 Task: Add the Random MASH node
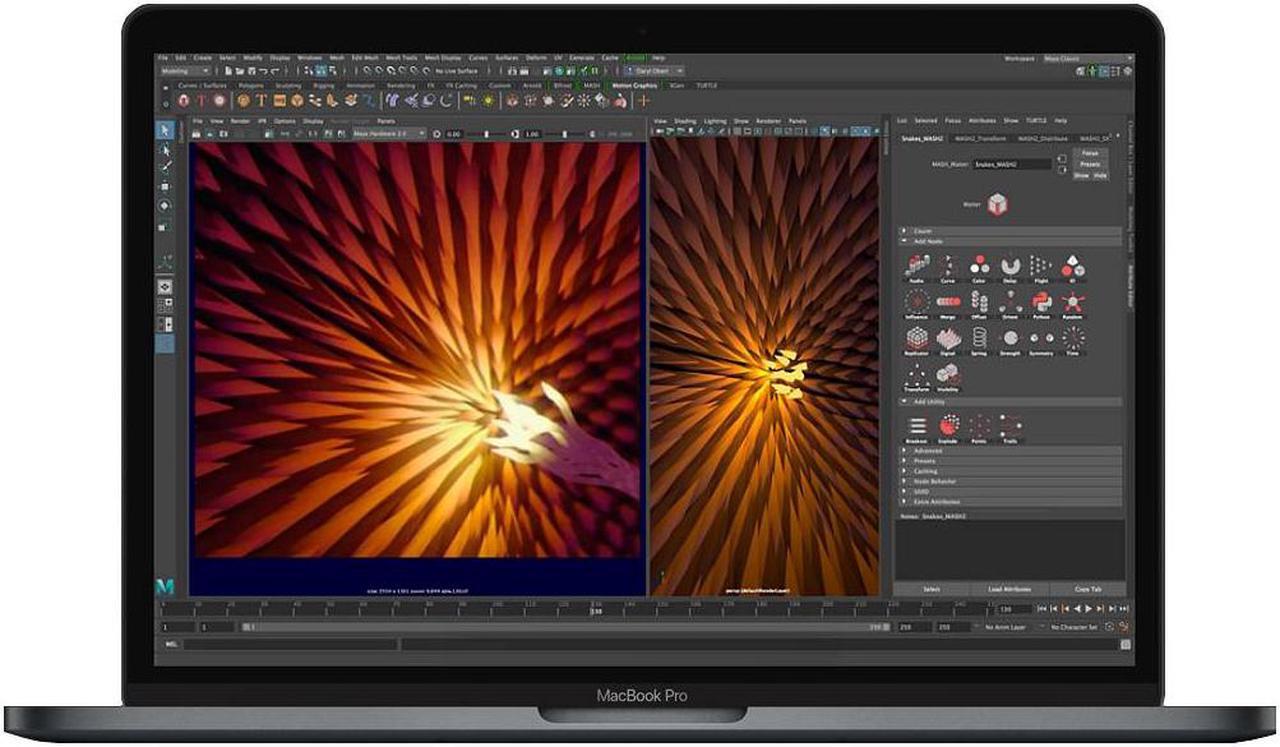1072,303
